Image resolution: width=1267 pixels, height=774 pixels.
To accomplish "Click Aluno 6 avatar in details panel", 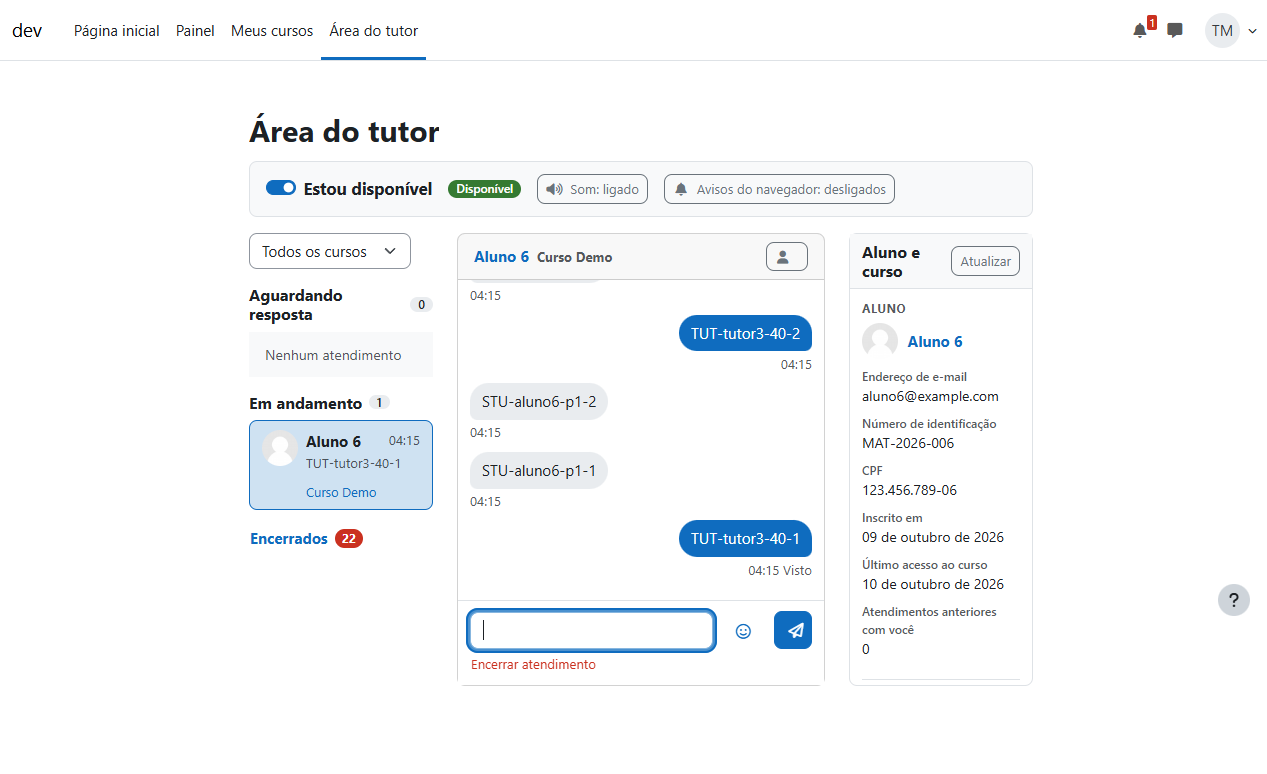I will (x=880, y=341).
